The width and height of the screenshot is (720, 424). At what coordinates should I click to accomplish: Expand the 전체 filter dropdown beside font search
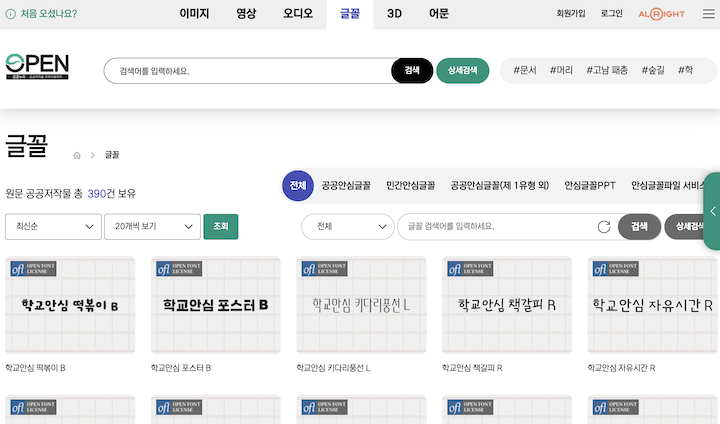[348, 227]
